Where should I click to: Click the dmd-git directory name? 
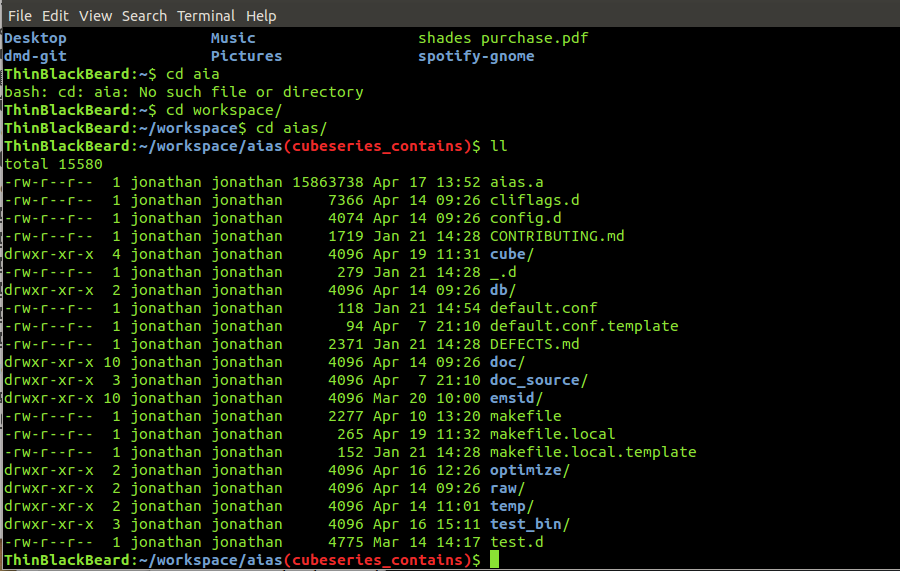click(36, 56)
